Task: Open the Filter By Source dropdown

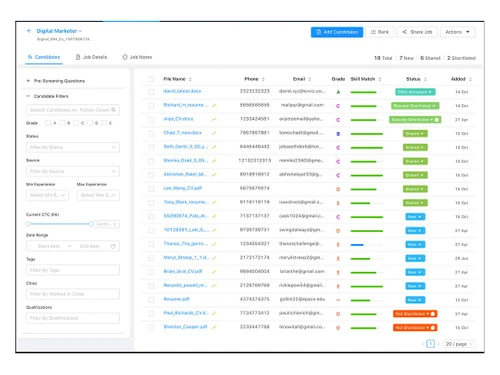Action: click(73, 171)
